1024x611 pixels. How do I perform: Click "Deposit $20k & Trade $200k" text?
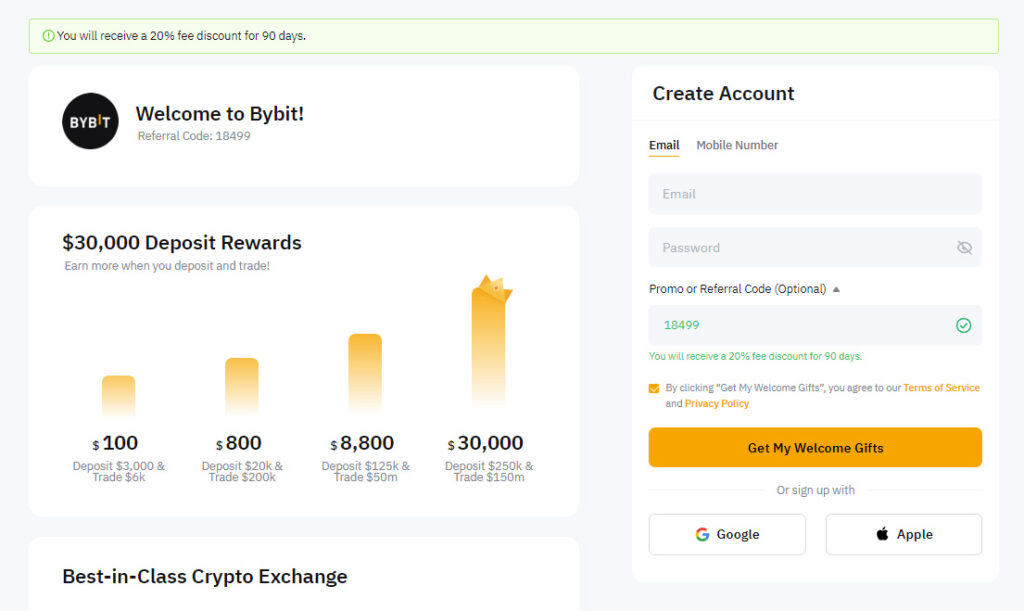coord(242,471)
